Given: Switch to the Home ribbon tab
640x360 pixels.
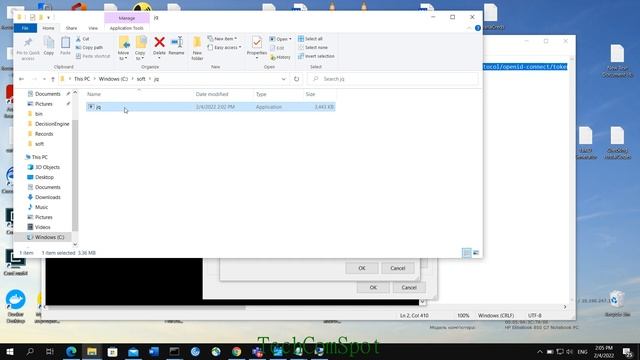Looking at the screenshot, I should point(48,28).
